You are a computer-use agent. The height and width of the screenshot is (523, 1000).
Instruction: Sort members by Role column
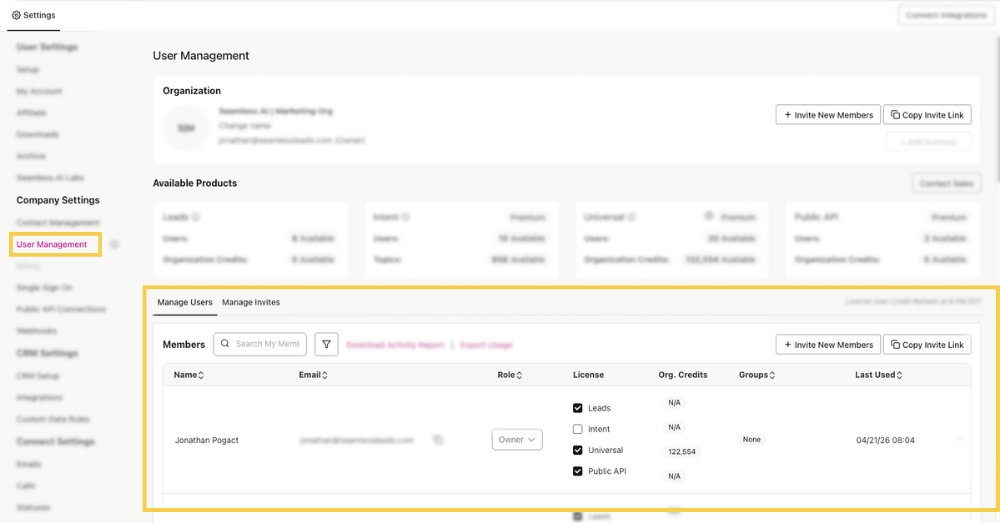point(510,375)
